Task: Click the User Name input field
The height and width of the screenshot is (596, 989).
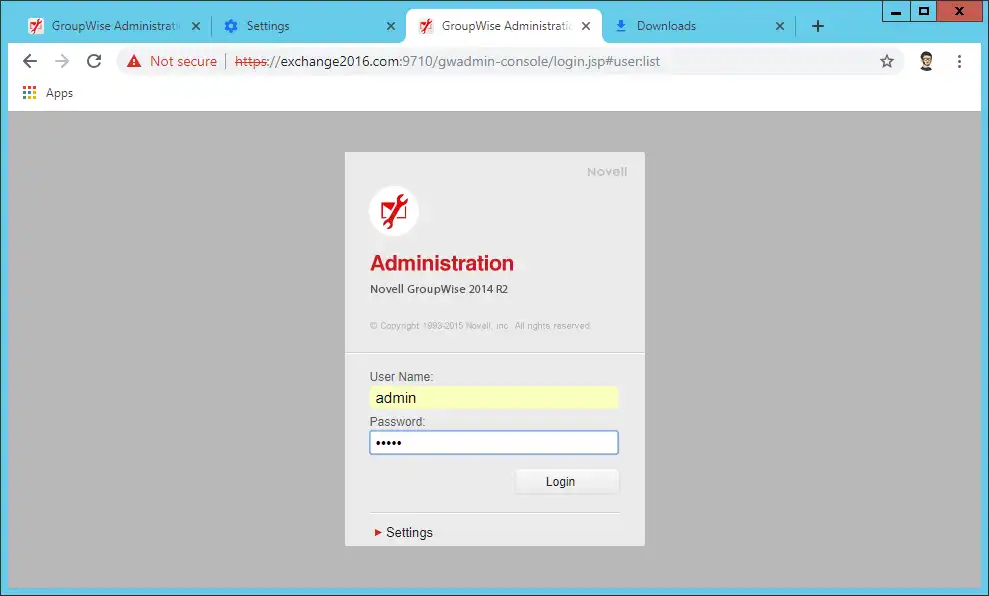Action: point(494,398)
